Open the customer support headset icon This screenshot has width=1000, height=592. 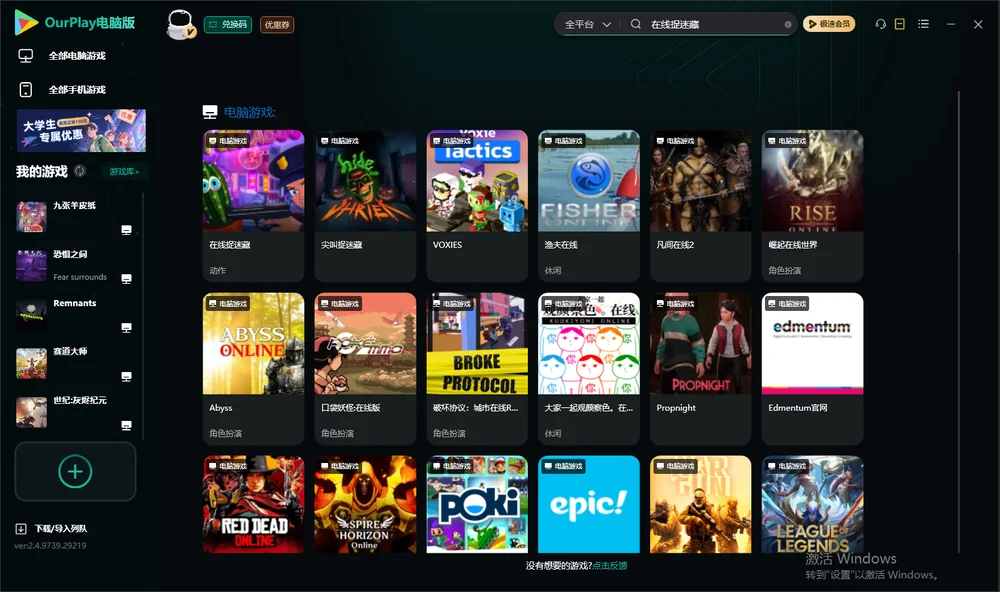click(x=881, y=24)
